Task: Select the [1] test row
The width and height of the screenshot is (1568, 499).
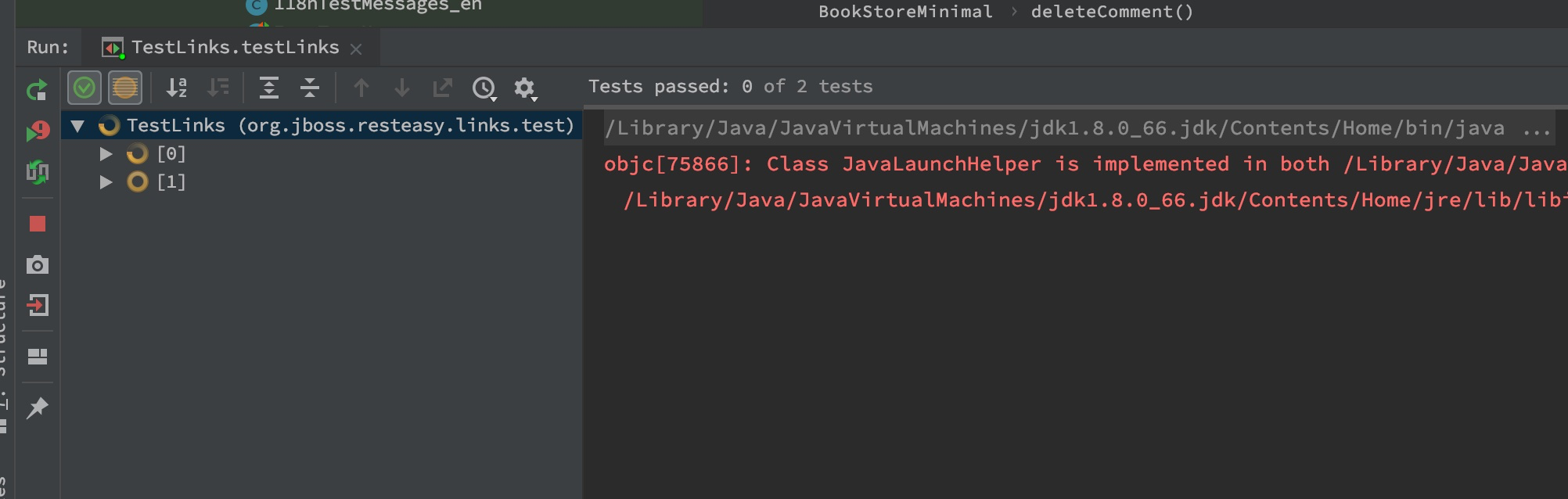Action: [322, 182]
